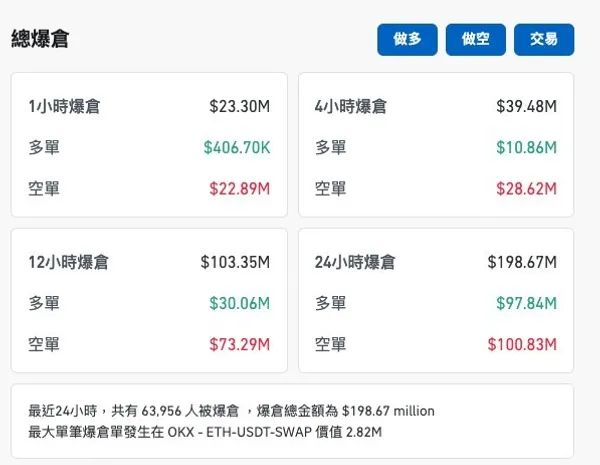Viewport: 600px width, 465px height.
Task: Click the red $100.83M short value
Action: (x=521, y=344)
